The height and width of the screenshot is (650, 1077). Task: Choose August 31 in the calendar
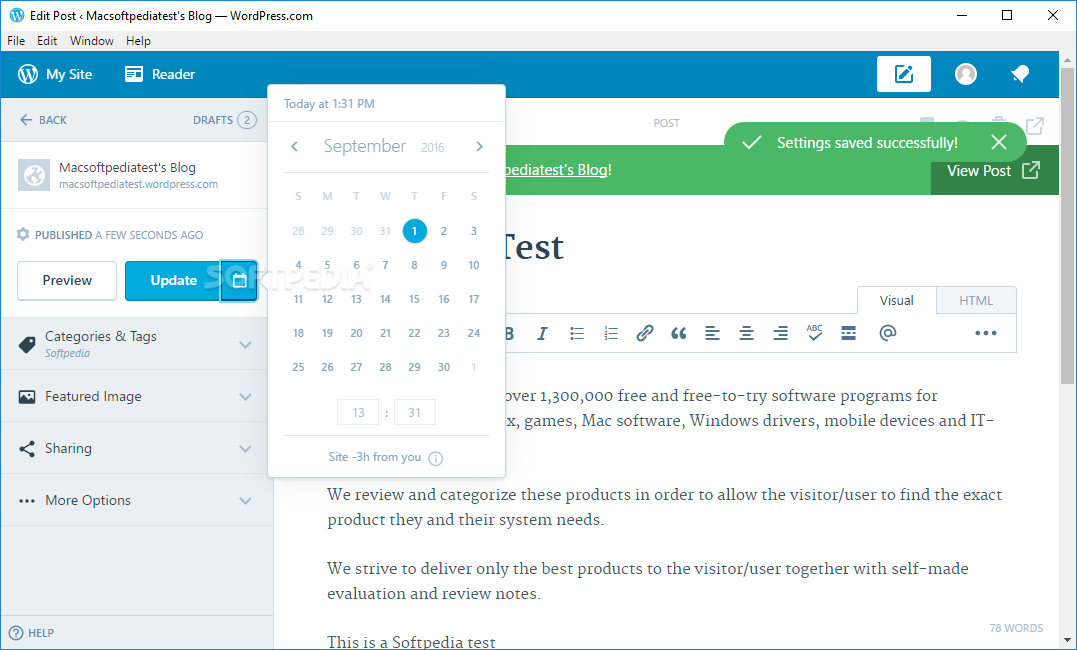tap(385, 231)
